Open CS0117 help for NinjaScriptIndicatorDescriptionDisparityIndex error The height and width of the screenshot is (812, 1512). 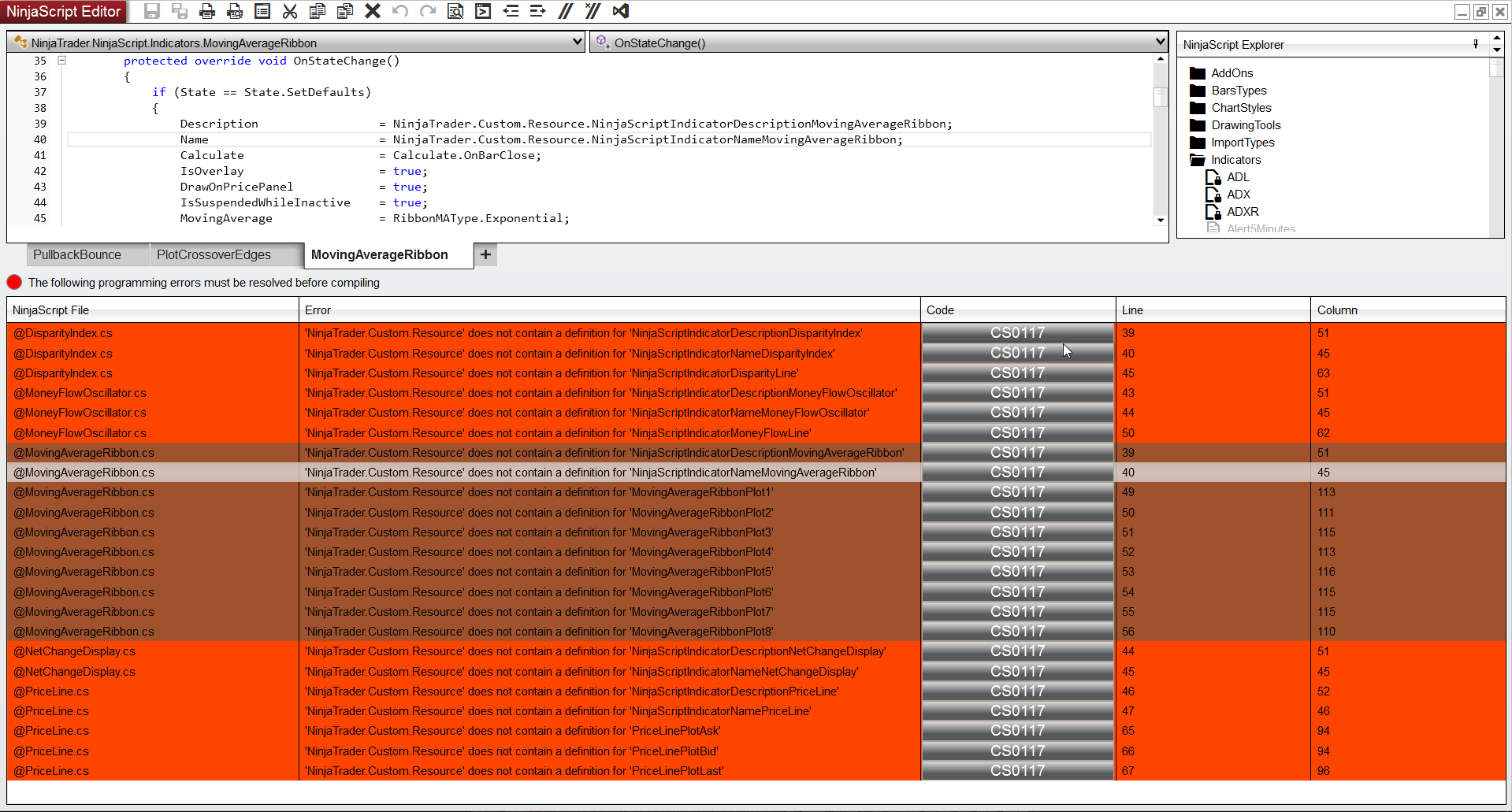click(x=1018, y=333)
